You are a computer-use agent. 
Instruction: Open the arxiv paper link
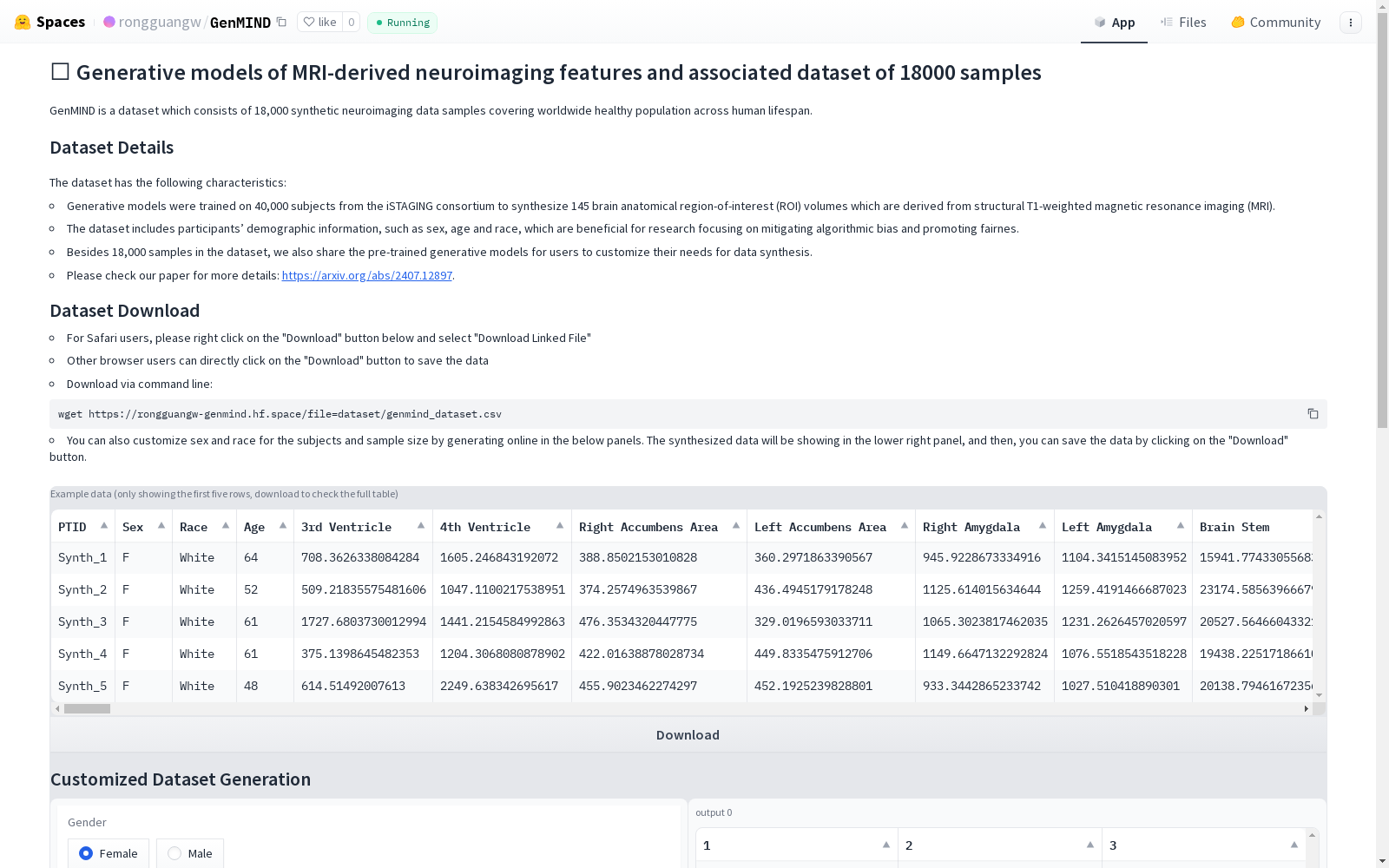[366, 275]
